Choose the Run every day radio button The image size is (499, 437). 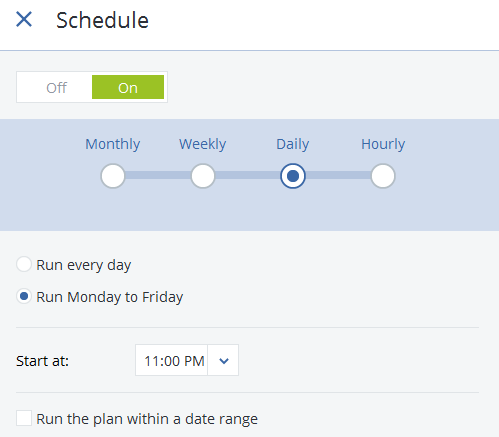point(24,264)
